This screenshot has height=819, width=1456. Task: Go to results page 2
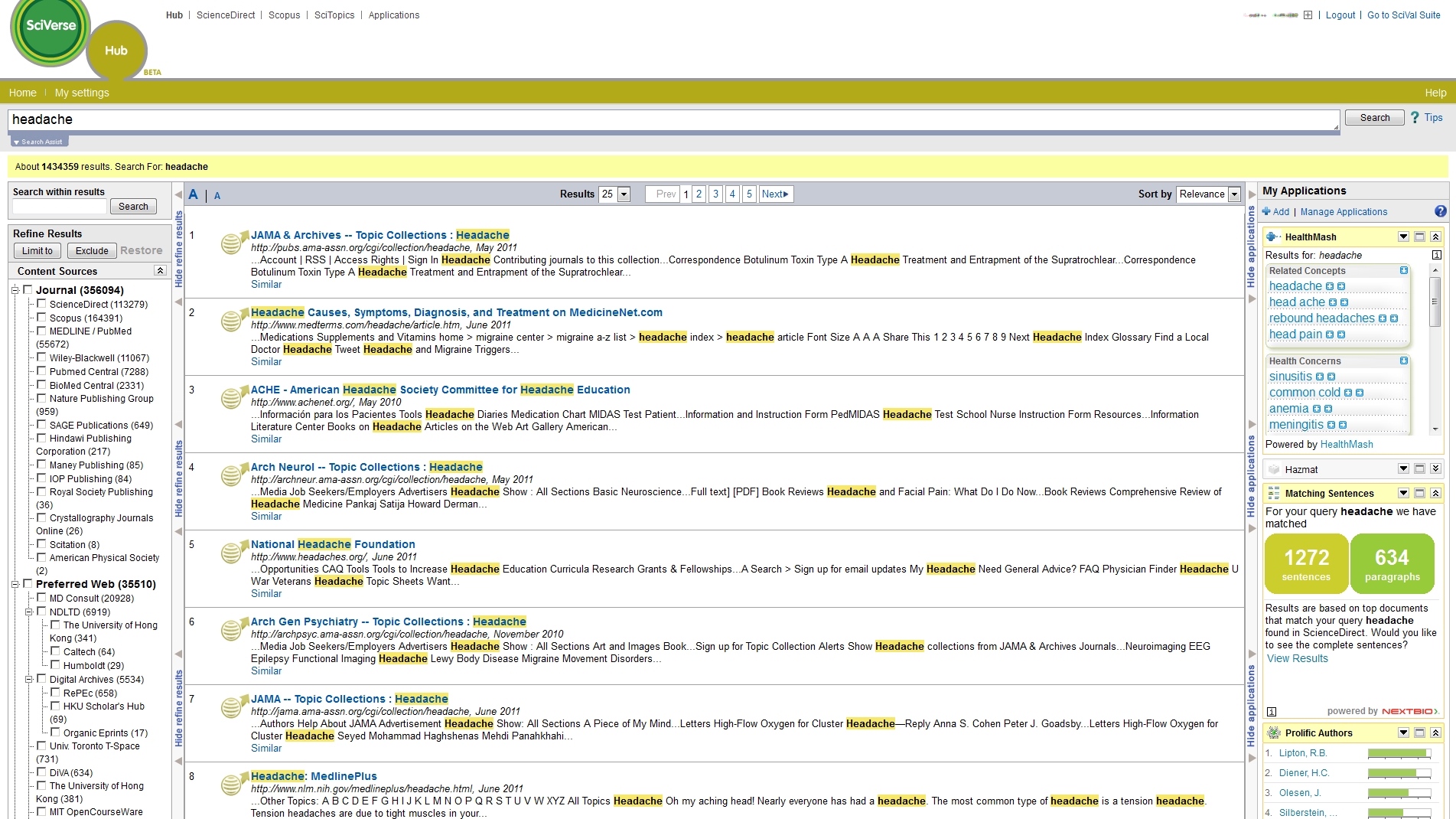point(699,194)
